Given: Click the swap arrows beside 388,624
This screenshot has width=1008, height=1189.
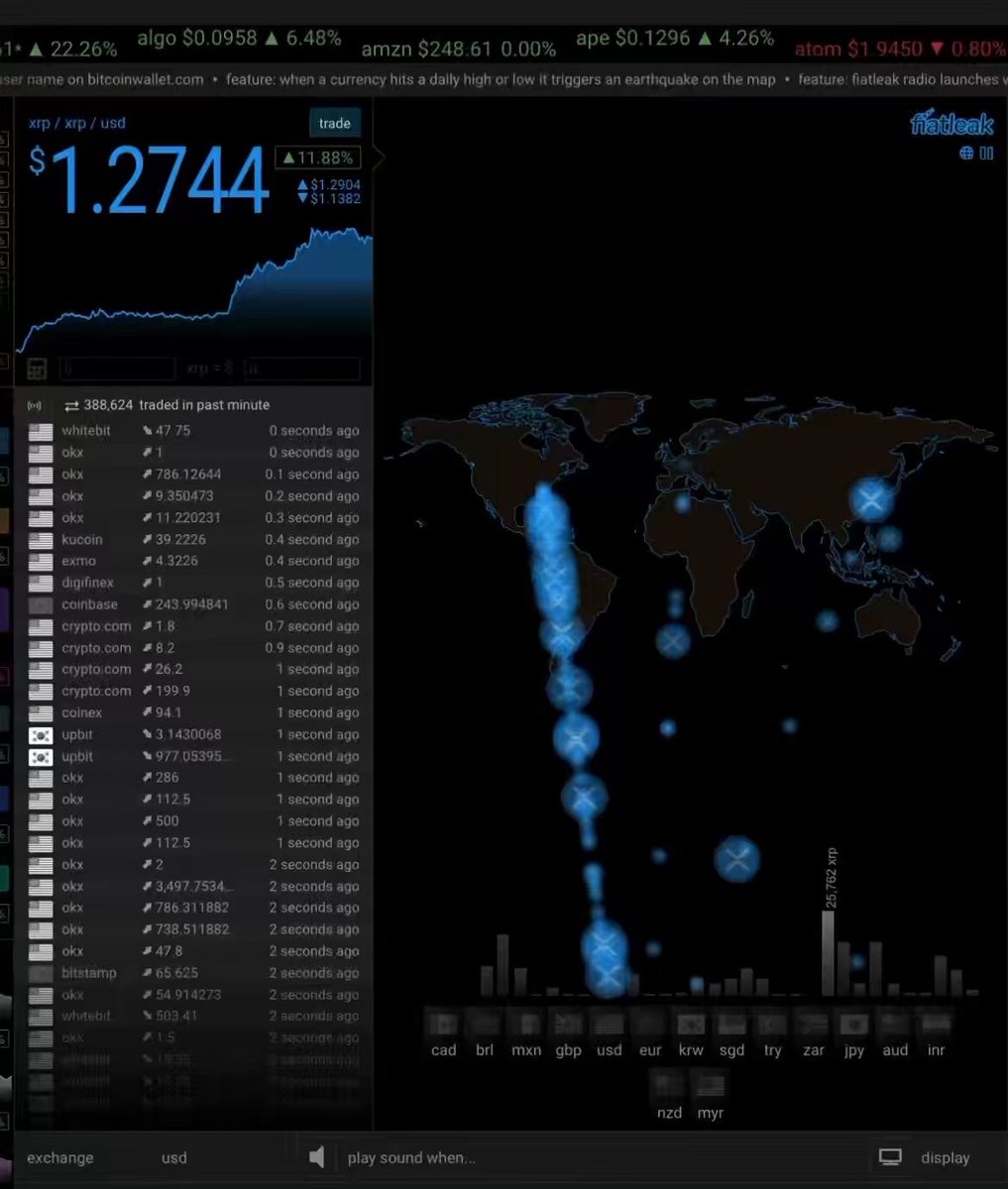Looking at the screenshot, I should tap(71, 405).
